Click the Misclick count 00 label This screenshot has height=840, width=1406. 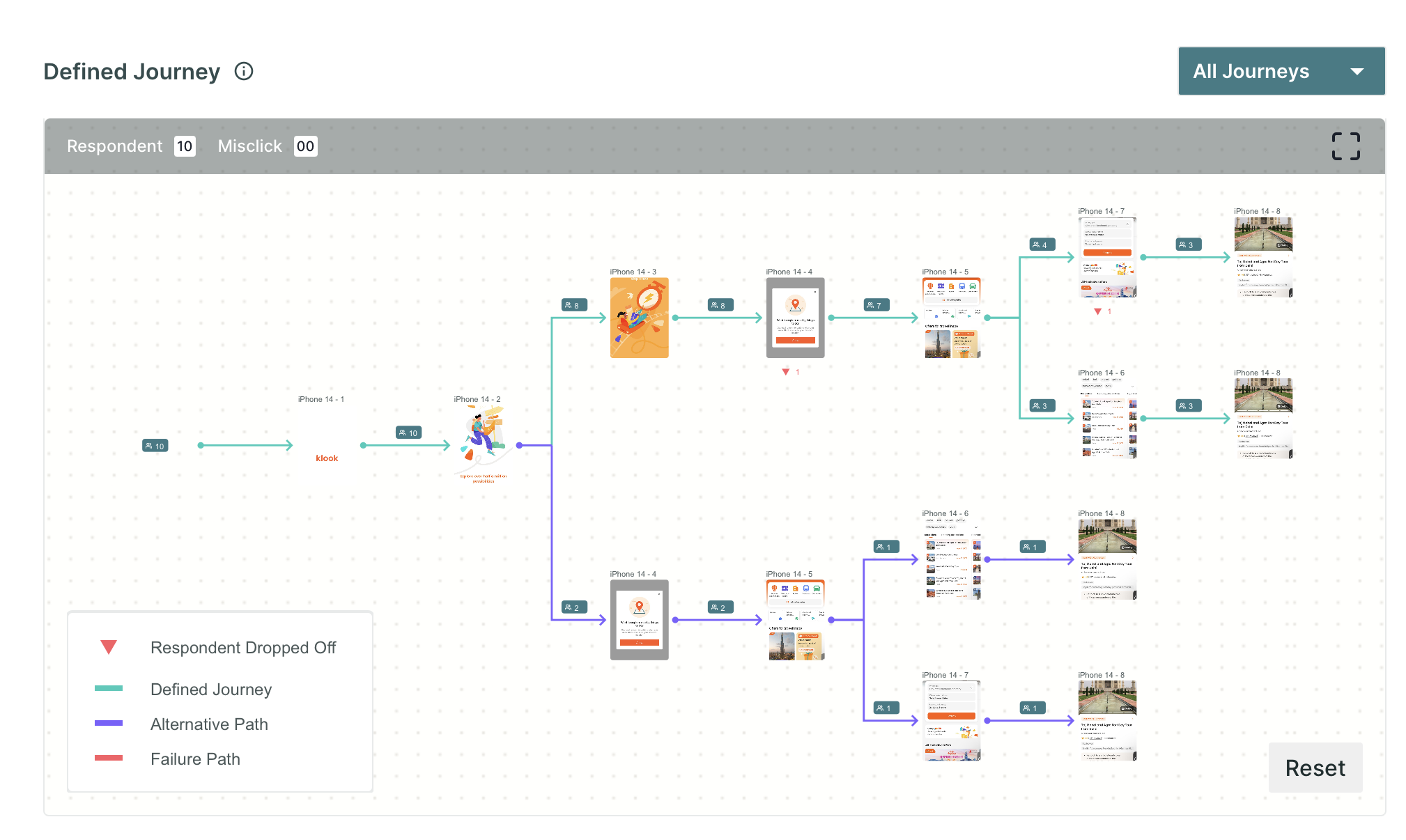[305, 146]
